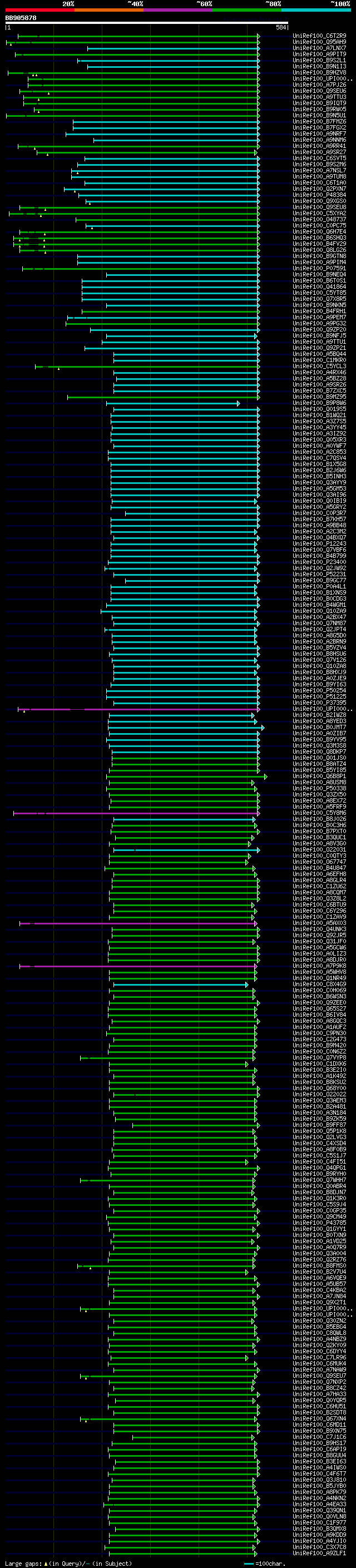This screenshot has height=1568, width=356.
Task: Select label UniRef100_P48384
Action: coord(319,195)
